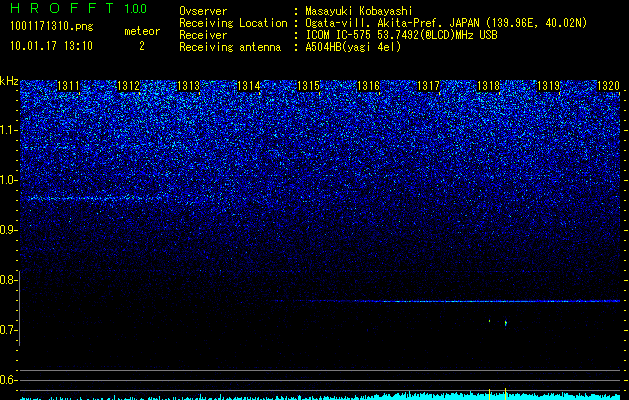Click the 0.6 kHz axis label
Viewport: 629px width, 400px height.
tap(8, 380)
